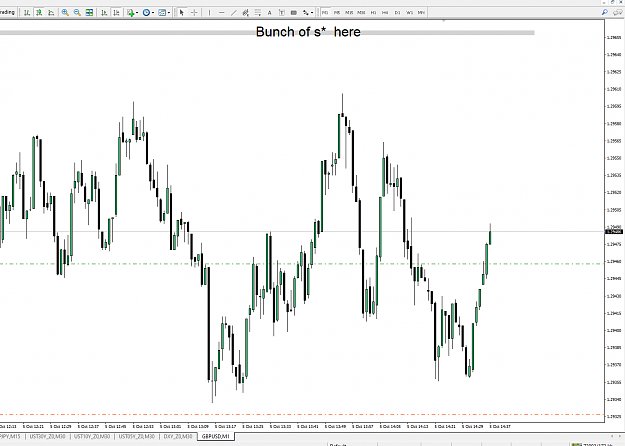Image resolution: width=625 pixels, height=446 pixels.
Task: Select the Fibonacci retracement tool
Action: [257, 13]
